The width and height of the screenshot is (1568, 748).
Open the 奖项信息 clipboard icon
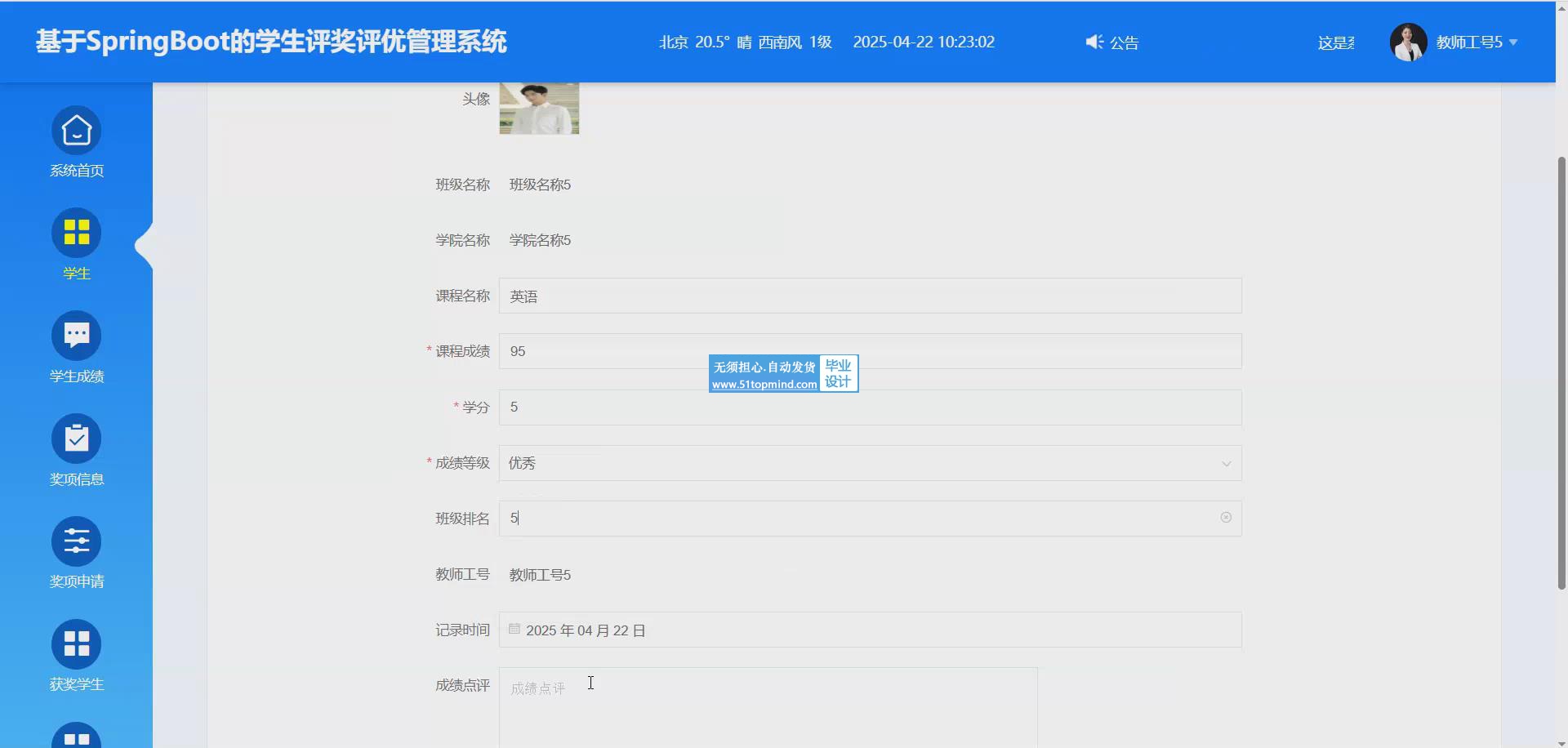coord(77,439)
